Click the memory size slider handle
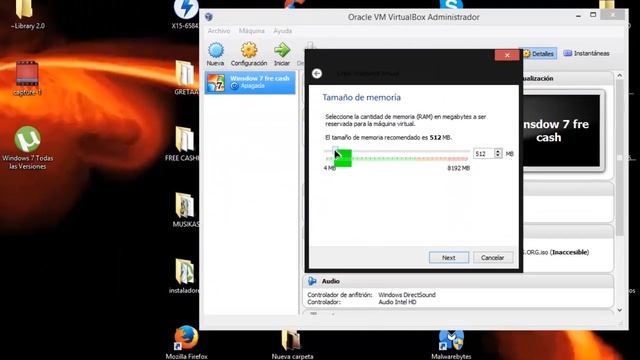The image size is (640, 360). coord(335,151)
